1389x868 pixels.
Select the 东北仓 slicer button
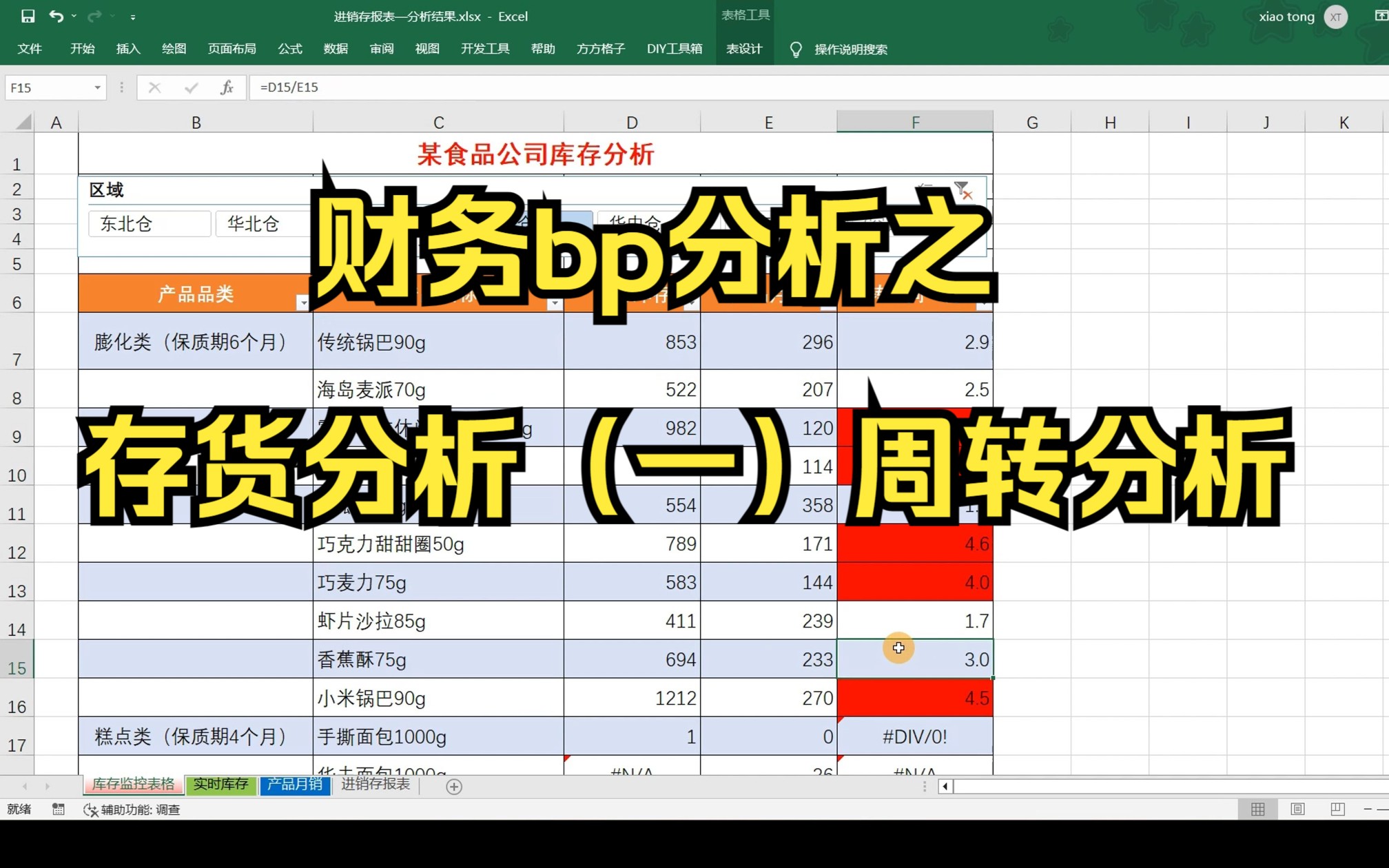tap(150, 224)
